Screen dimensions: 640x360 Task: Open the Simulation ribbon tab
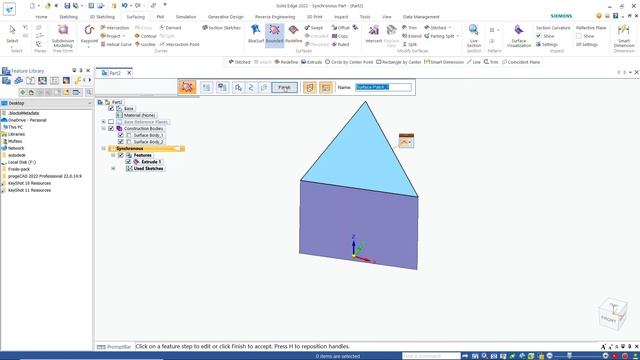(x=186, y=17)
